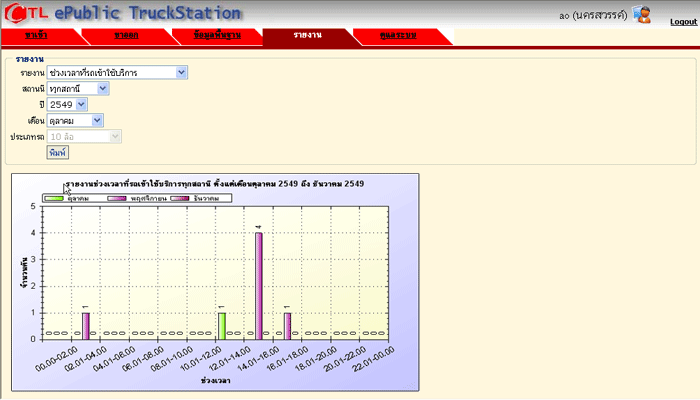700x400 pixels.
Task: Open the ขาเข้า tab
Action: pyautogui.click(x=36, y=35)
